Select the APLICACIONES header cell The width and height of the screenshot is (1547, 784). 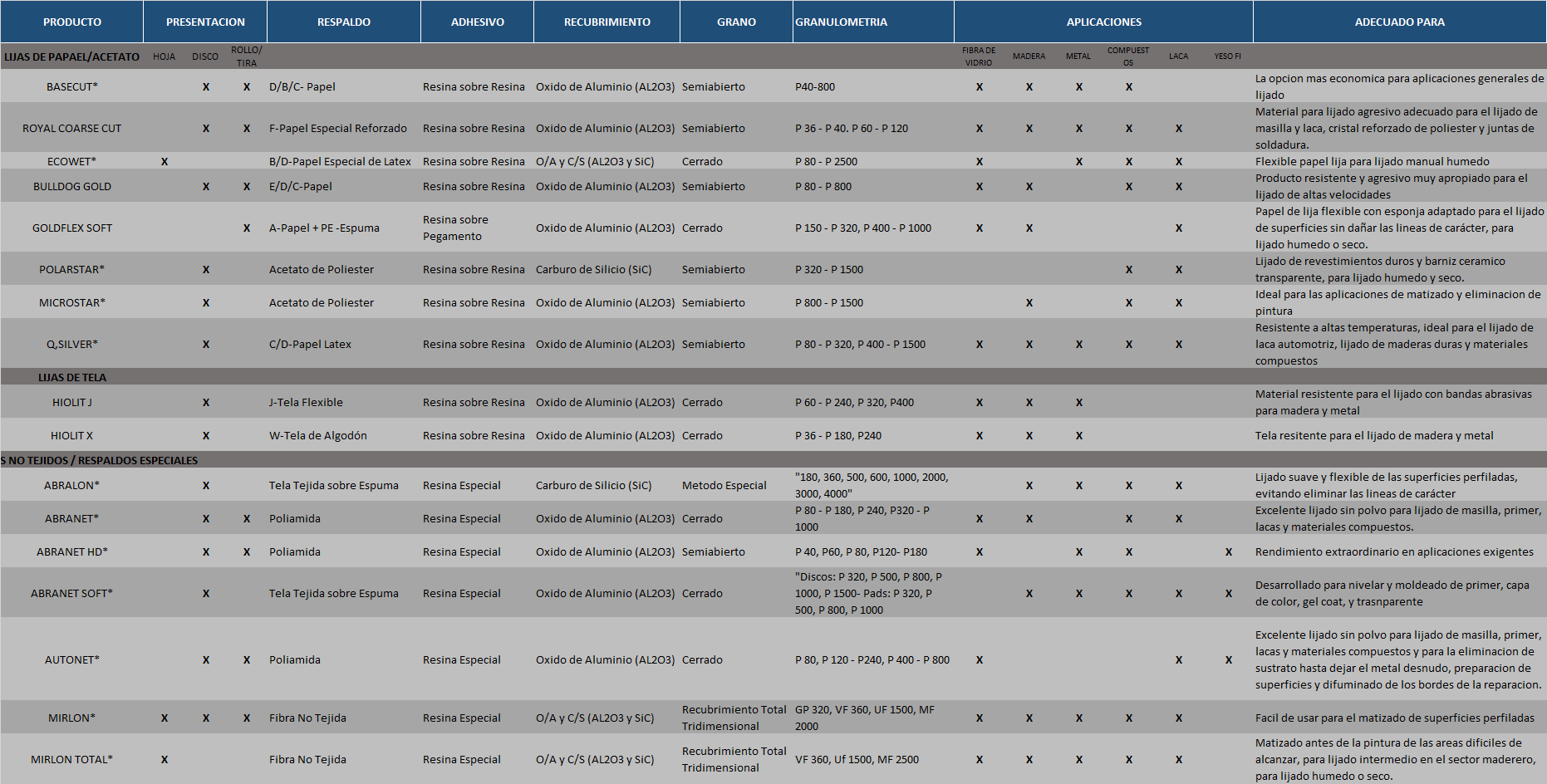coord(1103,22)
